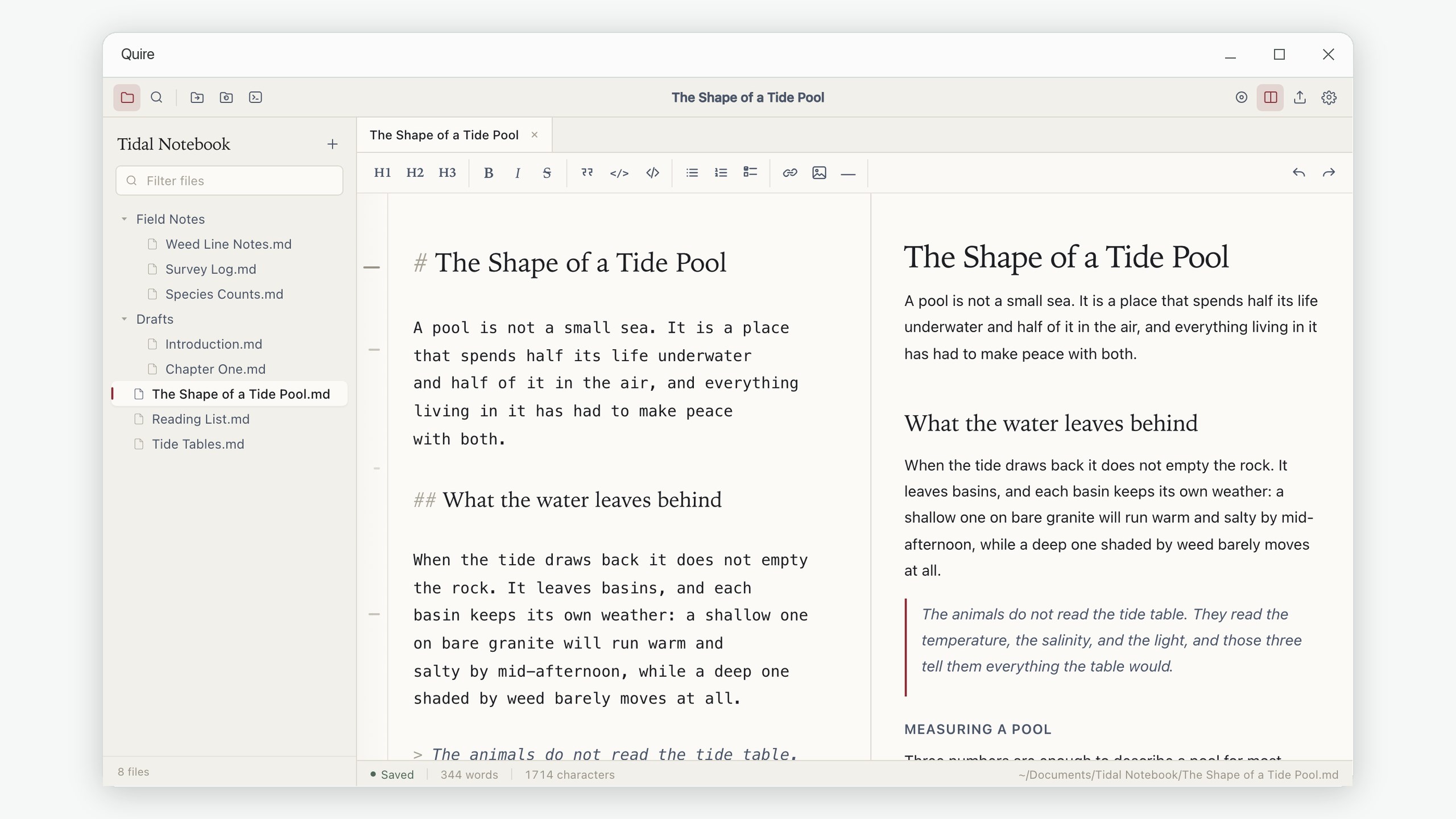Insert a blockquote
The image size is (1456, 819).
[x=587, y=173]
